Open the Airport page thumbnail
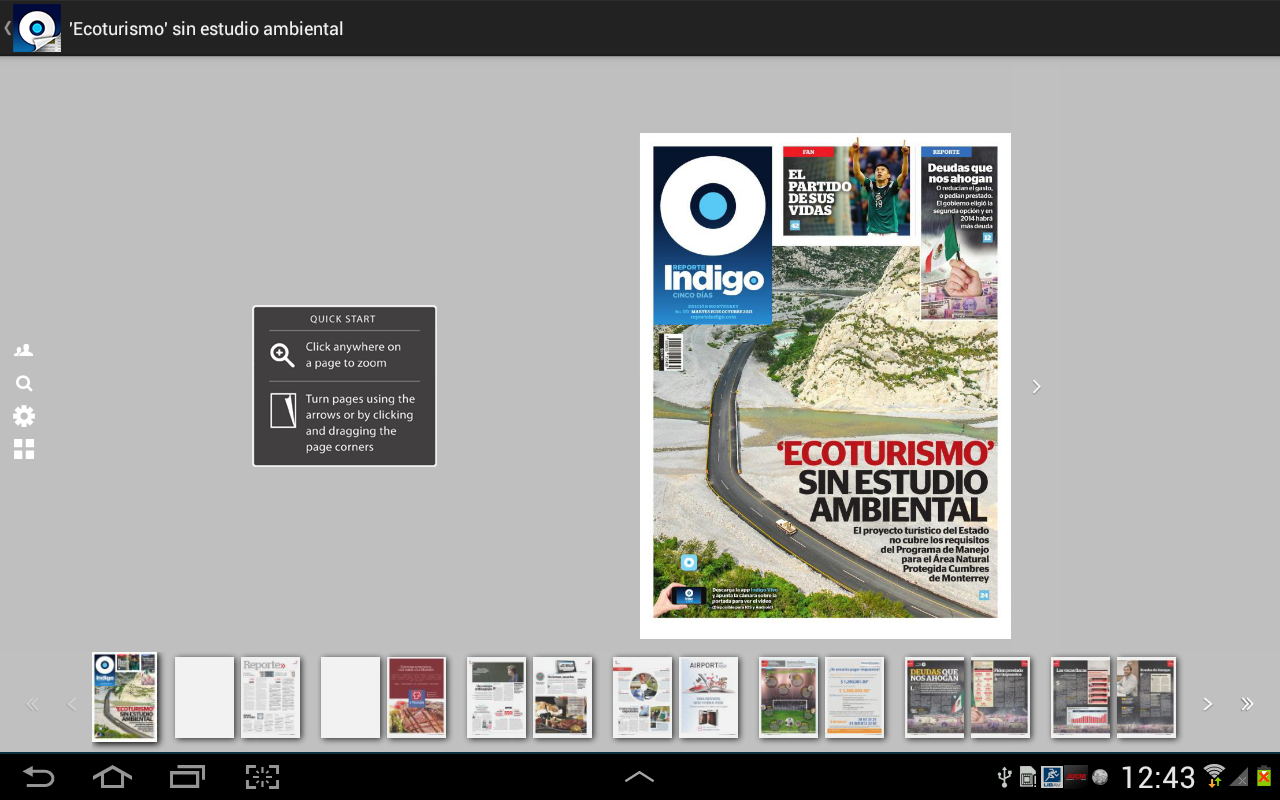This screenshot has width=1280, height=800. coord(709,697)
